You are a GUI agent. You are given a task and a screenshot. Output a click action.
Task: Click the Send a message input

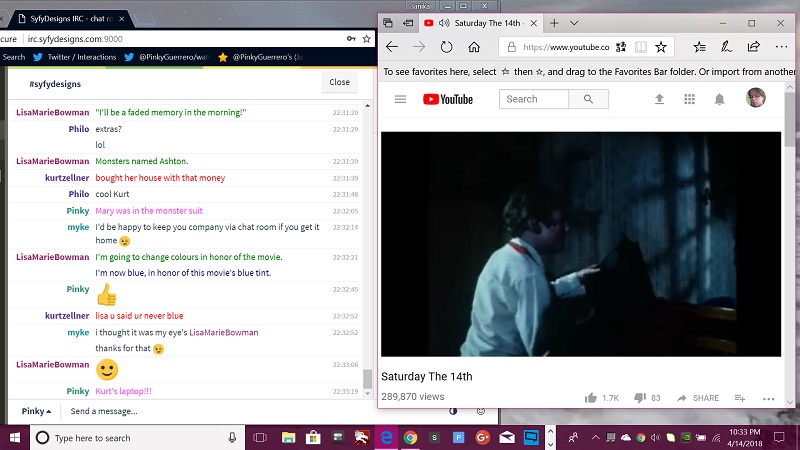coord(255,411)
